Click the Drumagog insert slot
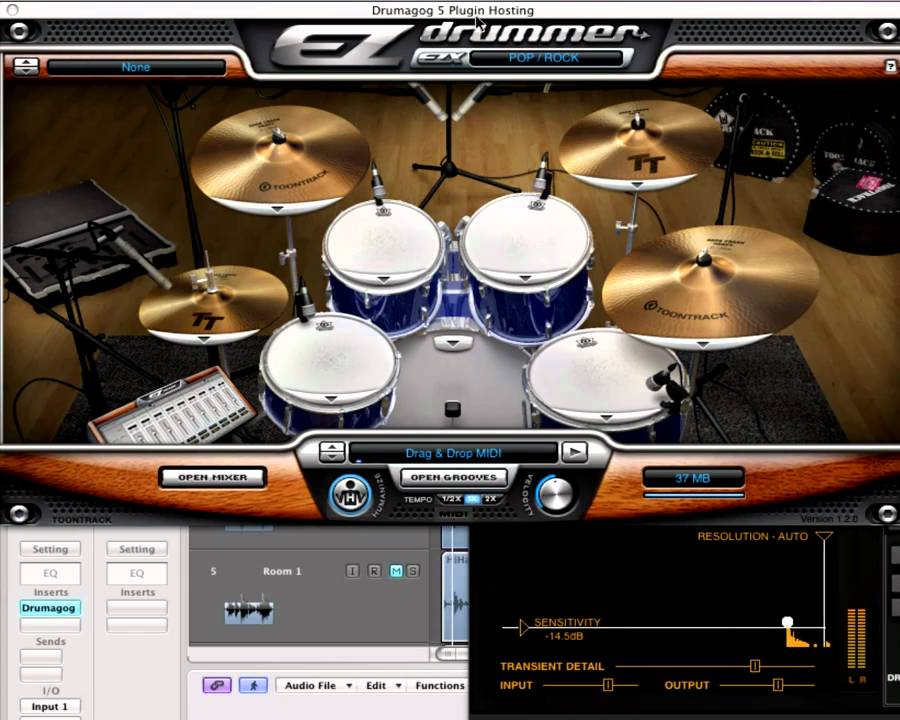Screen dimensions: 900x720 tap(51, 607)
